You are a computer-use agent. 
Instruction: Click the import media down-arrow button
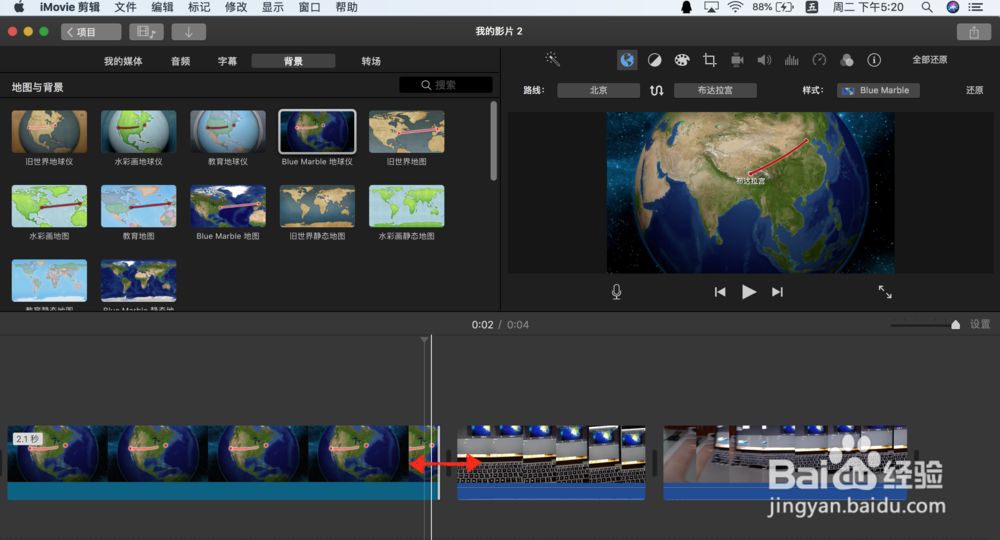(x=189, y=32)
